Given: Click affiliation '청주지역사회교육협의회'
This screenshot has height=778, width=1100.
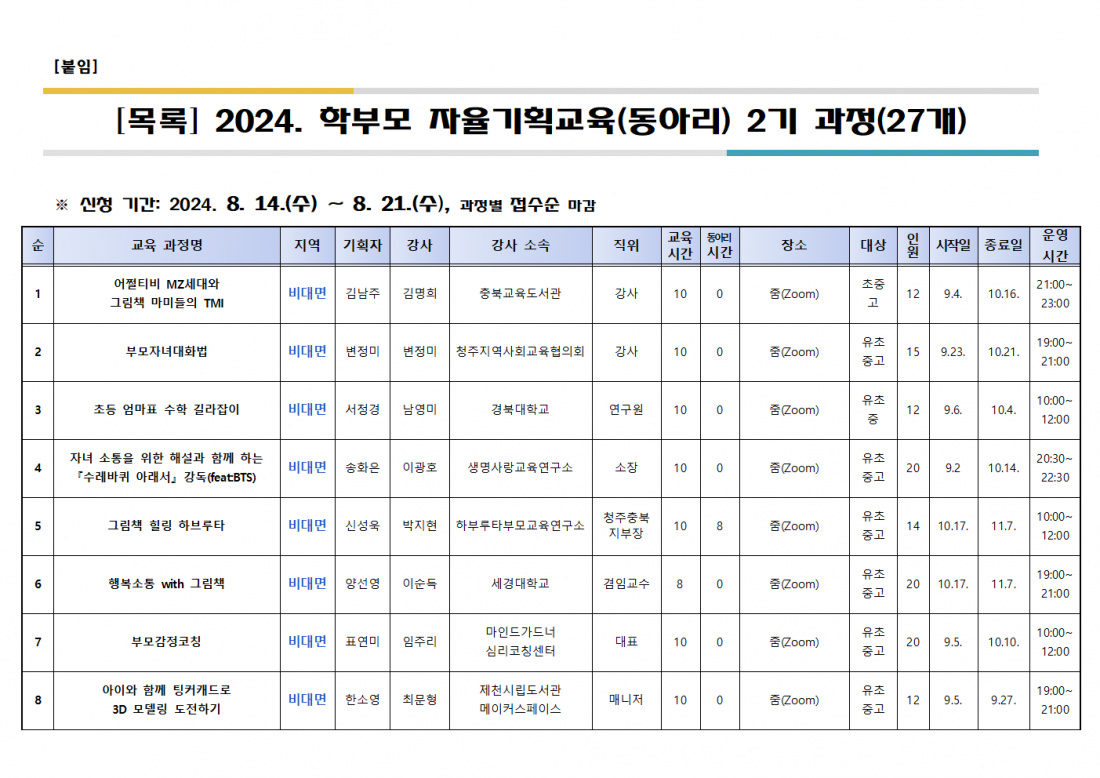Looking at the screenshot, I should point(521,351).
